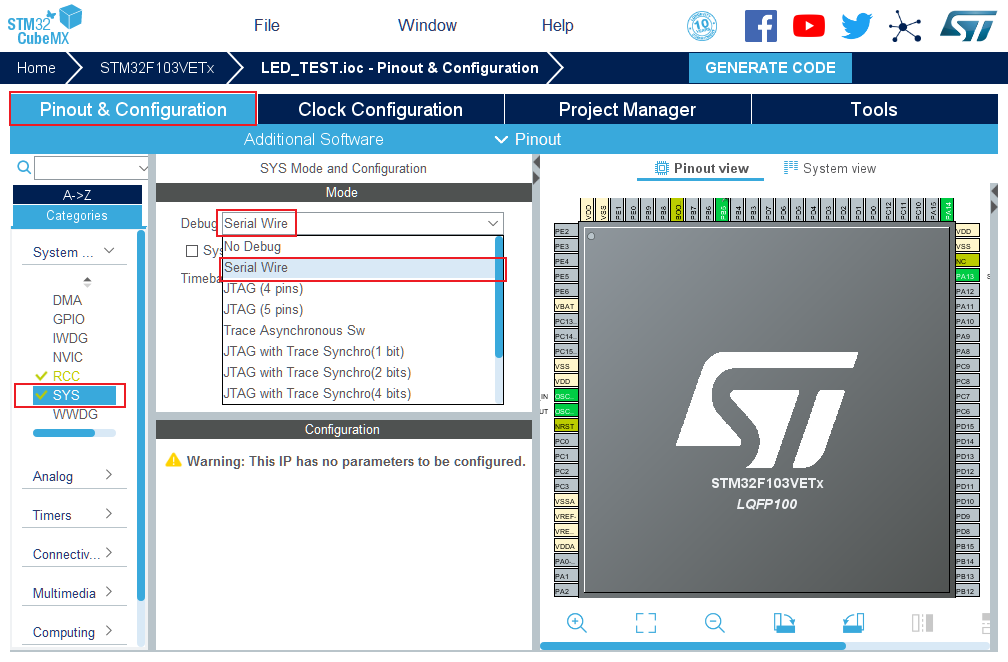
Task: Click the Debug dropdown list scrollbar
Action: pyautogui.click(x=499, y=297)
